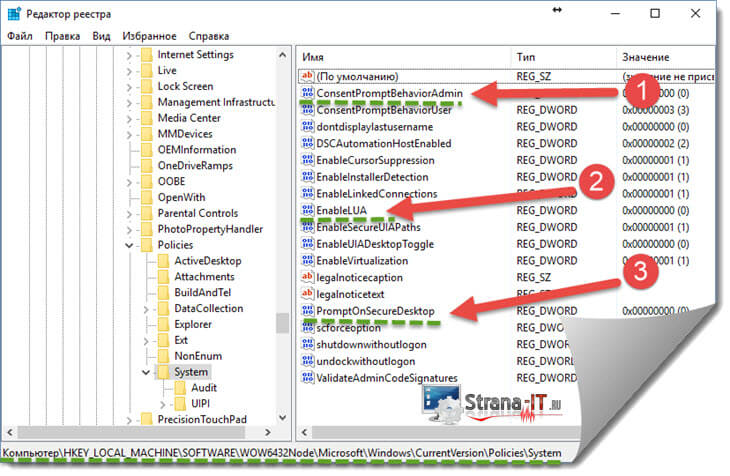This screenshot has height=476, width=730.
Task: Collapse the Policies tree node
Action: (130, 245)
